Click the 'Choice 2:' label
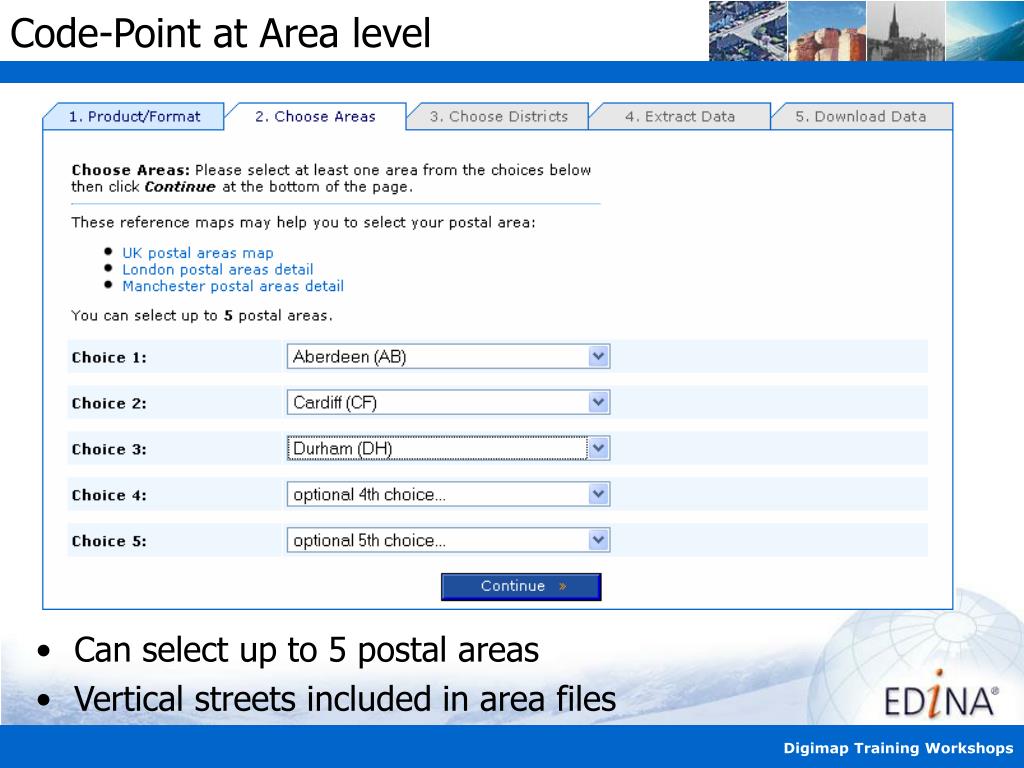This screenshot has width=1024, height=768. (x=109, y=404)
